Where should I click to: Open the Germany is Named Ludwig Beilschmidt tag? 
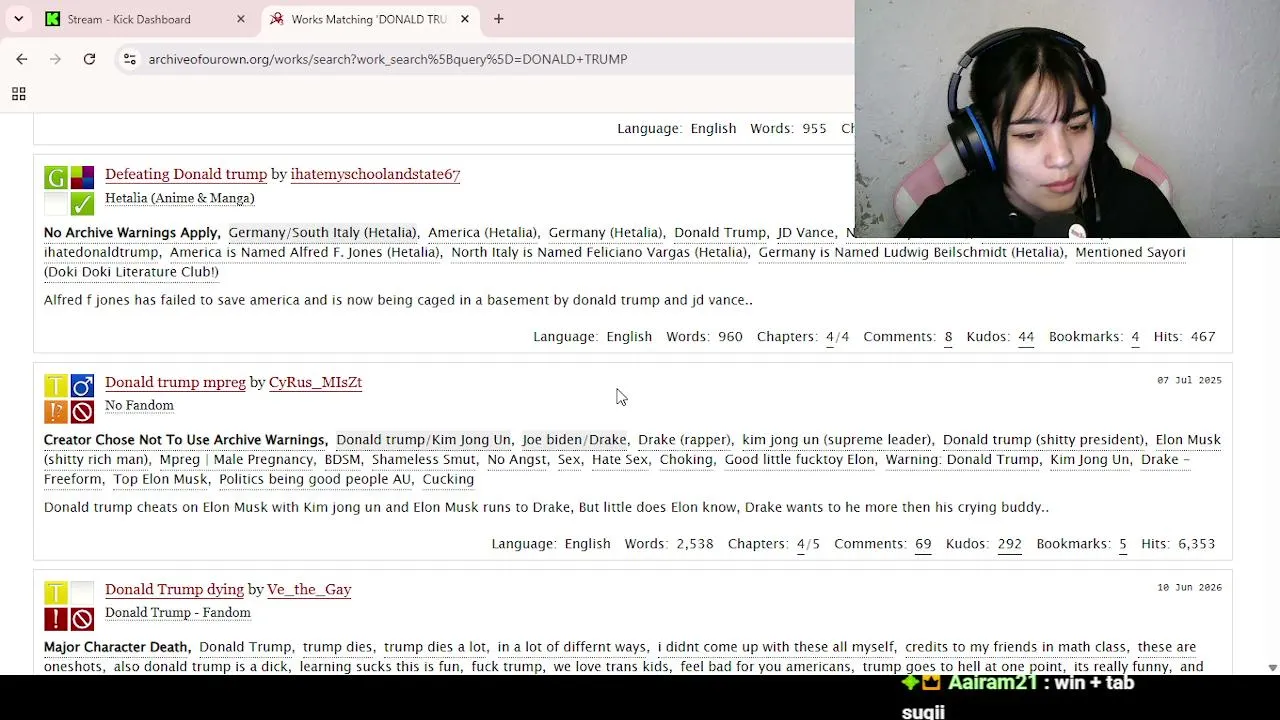coord(911,252)
